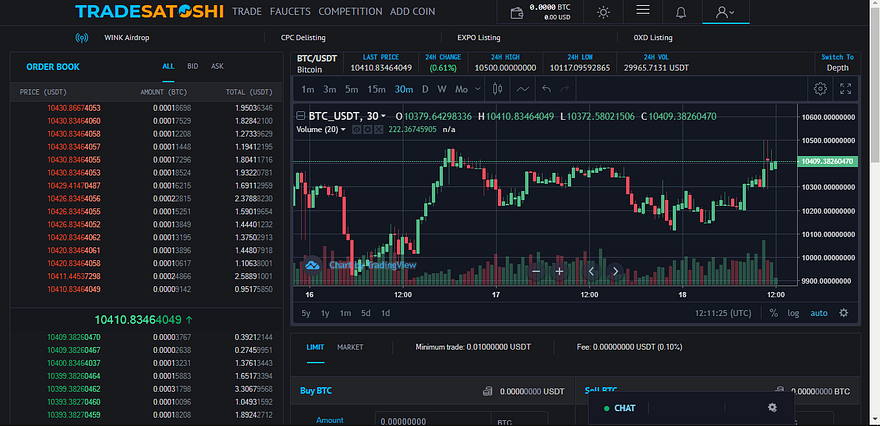Viewport: 880px width, 426px height.
Task: Change candlestick chart style icon
Action: (x=497, y=89)
